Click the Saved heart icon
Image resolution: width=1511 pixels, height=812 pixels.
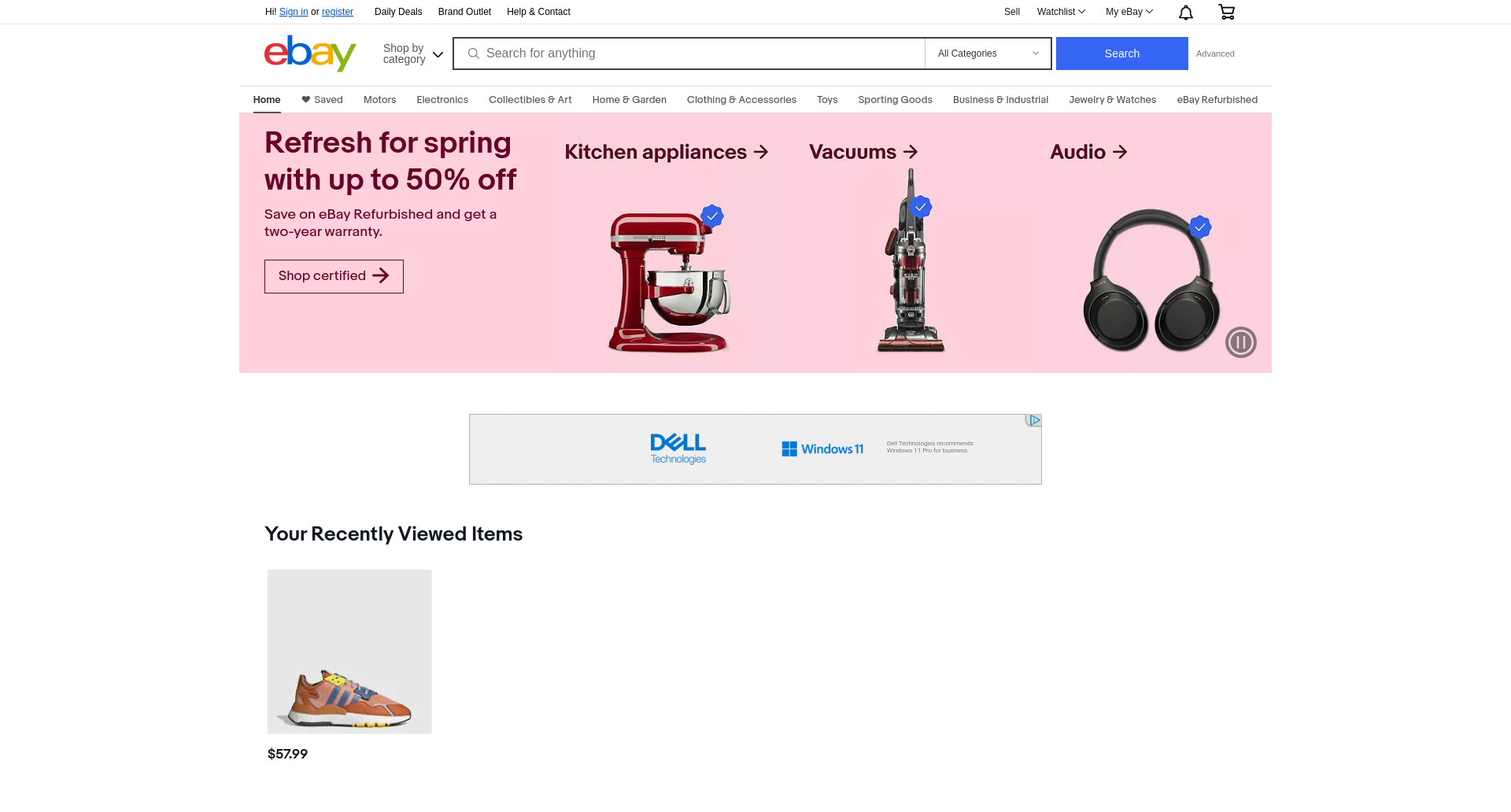tap(306, 100)
